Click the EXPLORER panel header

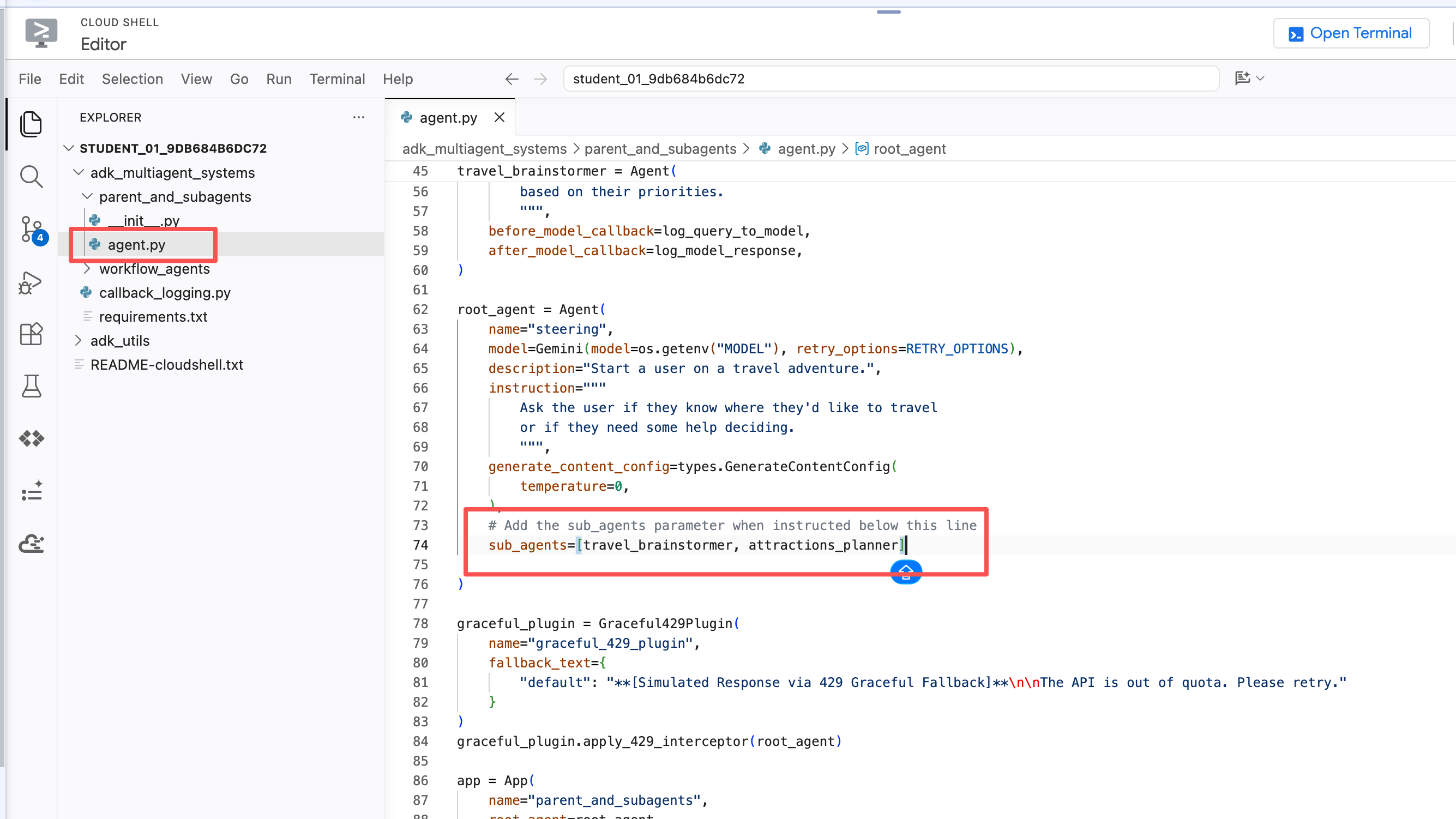click(x=110, y=118)
